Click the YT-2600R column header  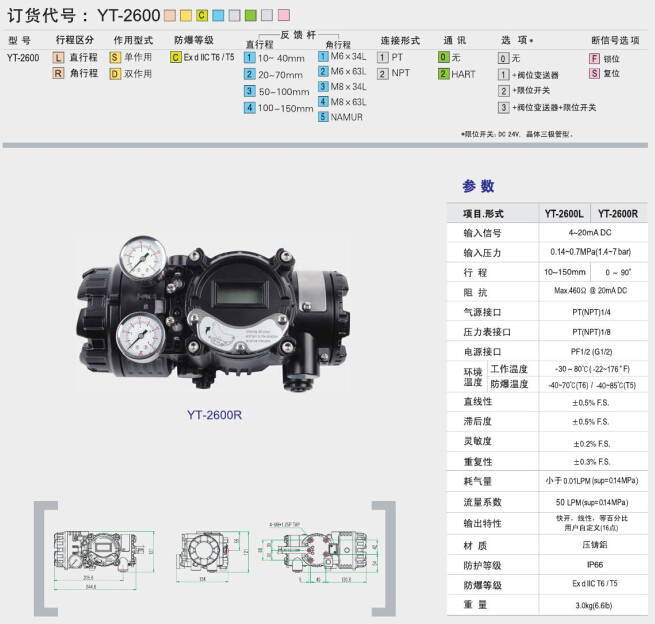618,214
